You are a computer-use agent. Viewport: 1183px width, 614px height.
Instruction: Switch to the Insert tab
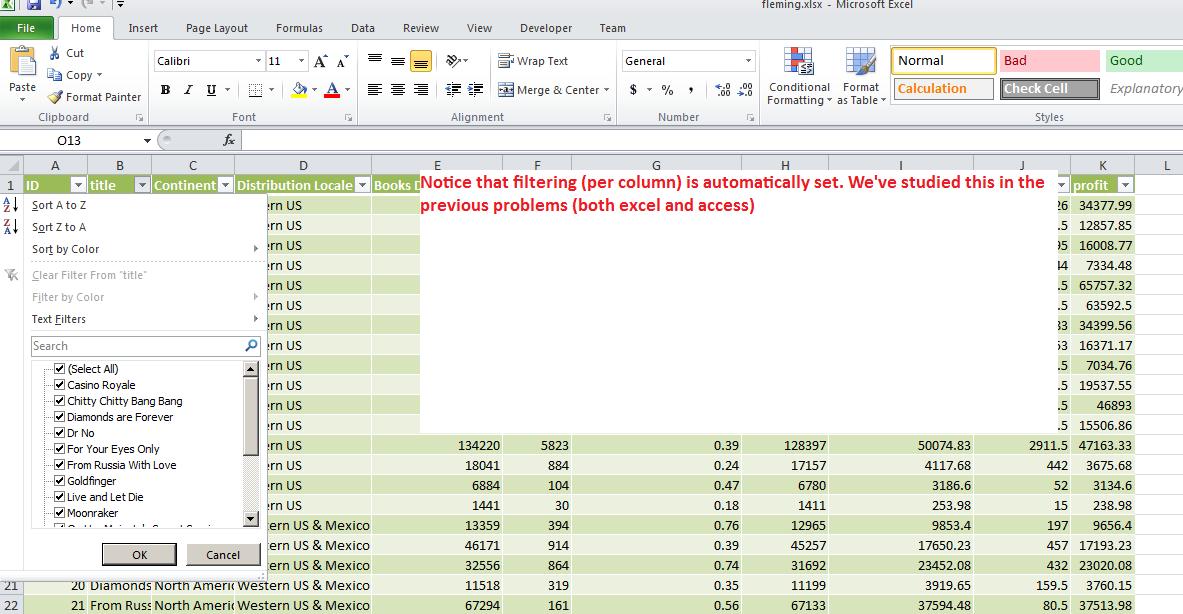pyautogui.click(x=143, y=28)
